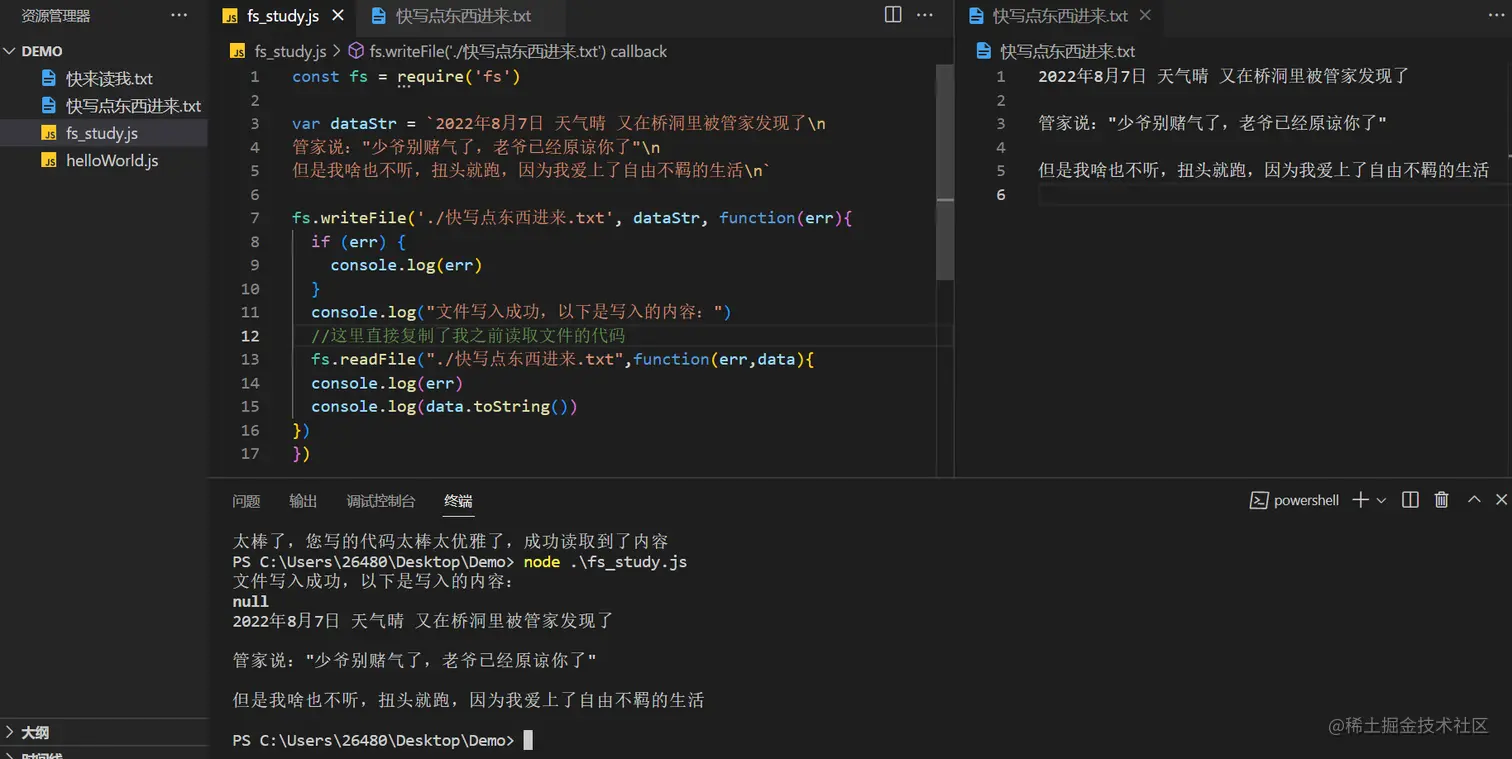
Task: Open the 调试控制台 debug console tab
Action: point(381,501)
